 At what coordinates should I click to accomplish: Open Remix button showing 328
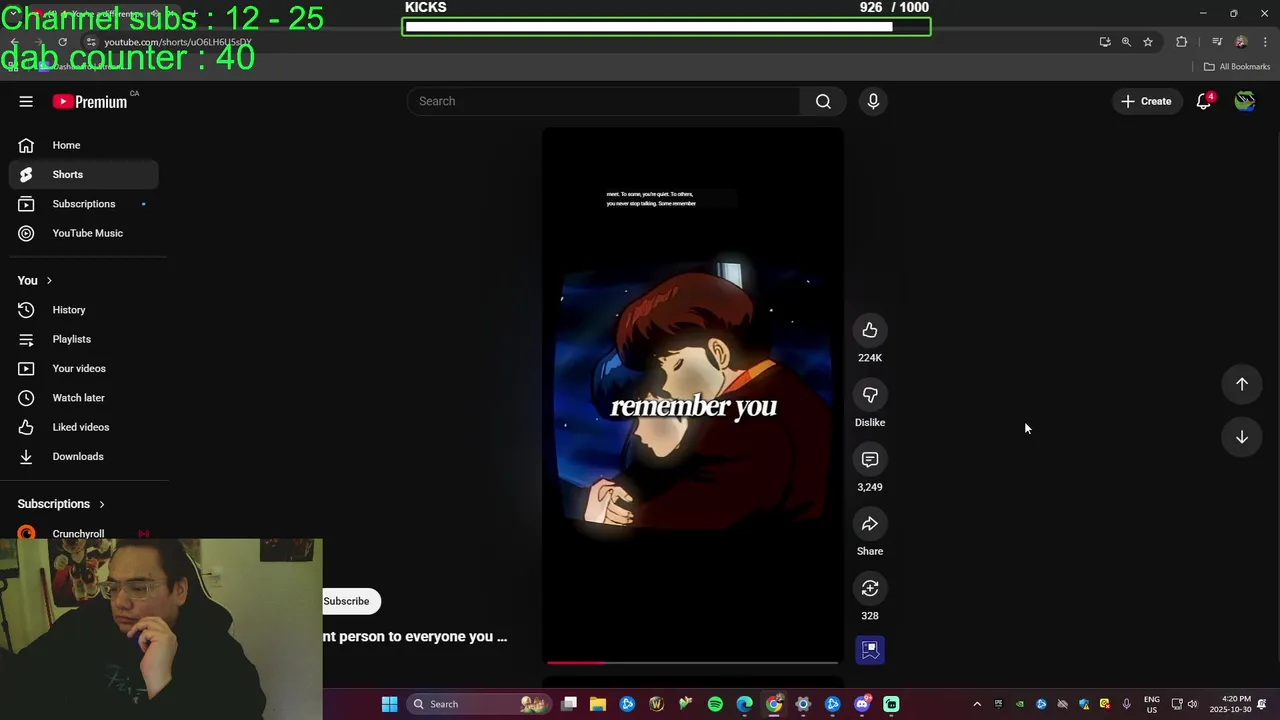870,589
